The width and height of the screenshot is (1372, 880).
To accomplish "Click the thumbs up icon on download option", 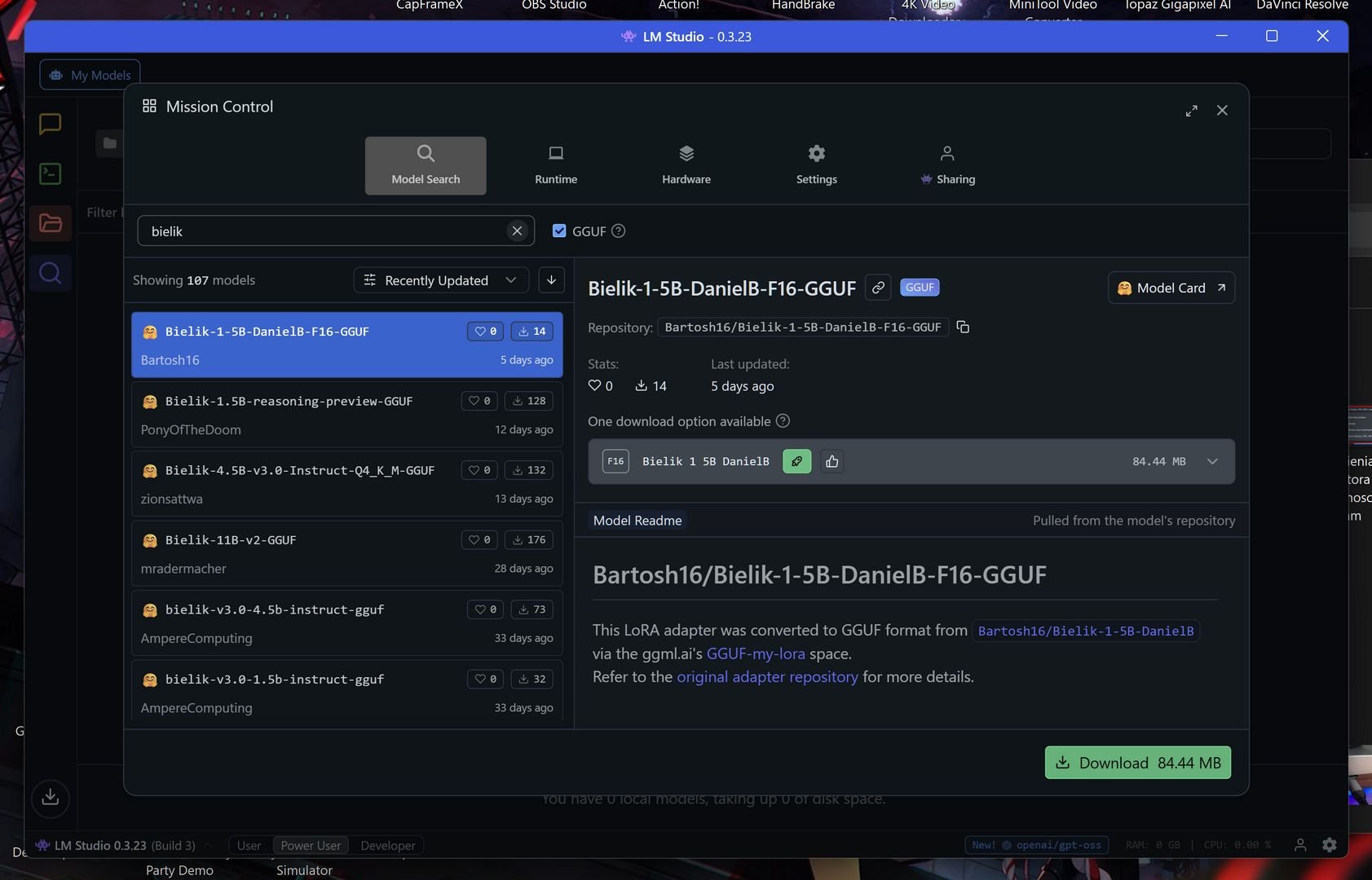I will coord(832,461).
